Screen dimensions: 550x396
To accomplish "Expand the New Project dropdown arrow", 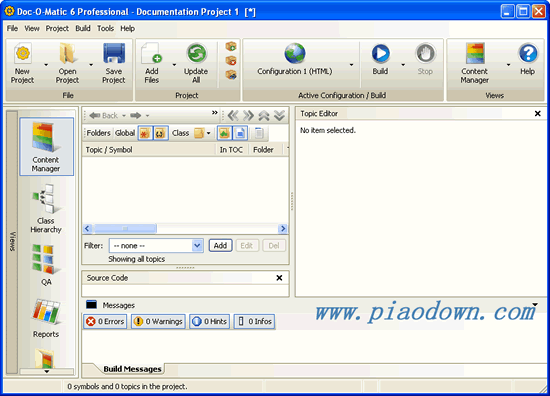I will point(46,65).
